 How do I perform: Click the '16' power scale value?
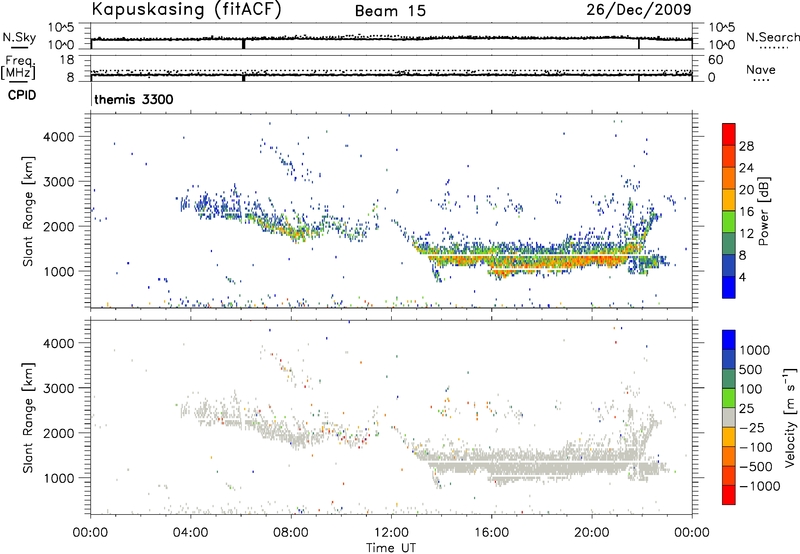point(746,212)
